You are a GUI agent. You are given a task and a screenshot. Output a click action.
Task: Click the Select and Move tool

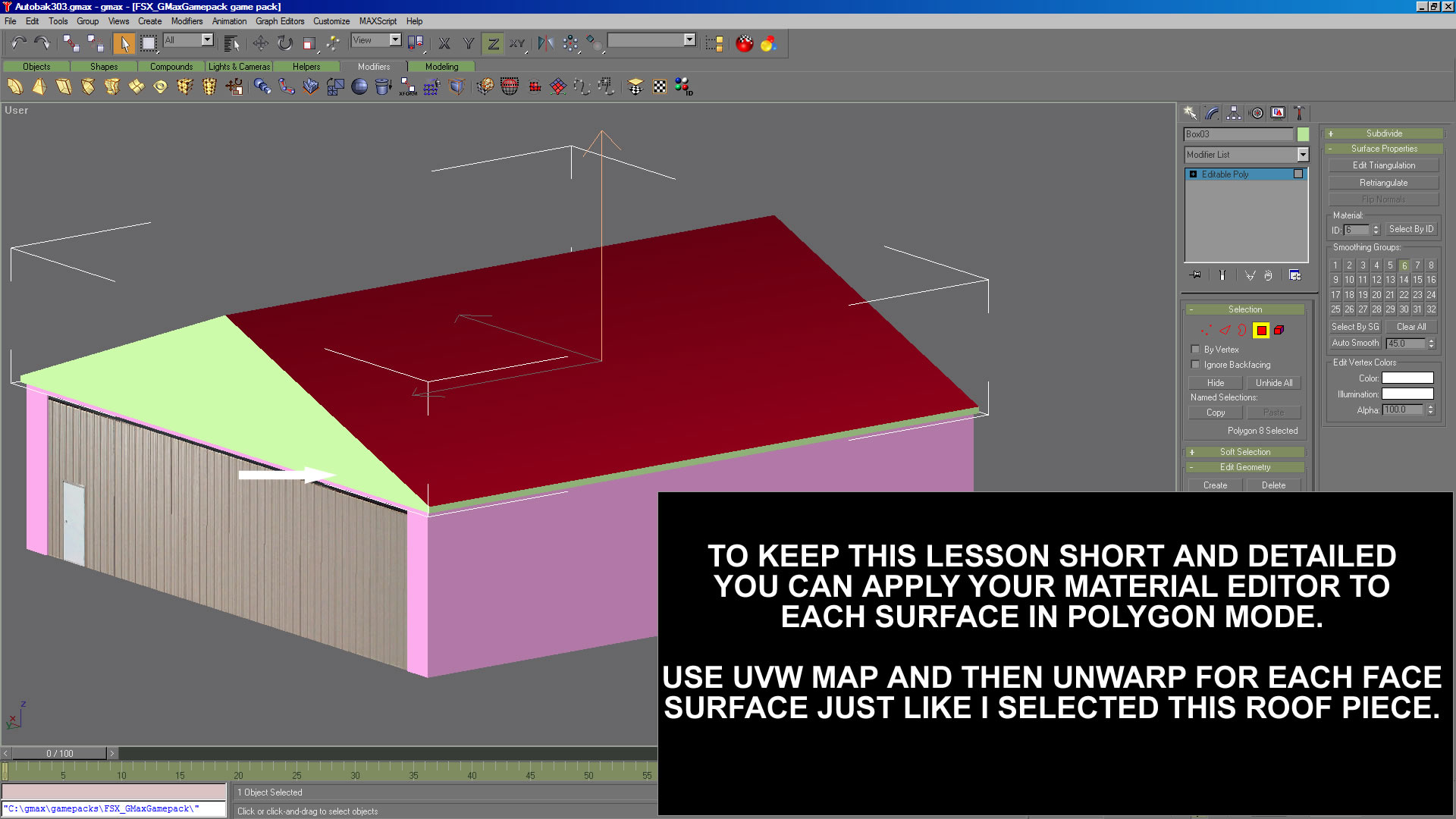coord(260,43)
